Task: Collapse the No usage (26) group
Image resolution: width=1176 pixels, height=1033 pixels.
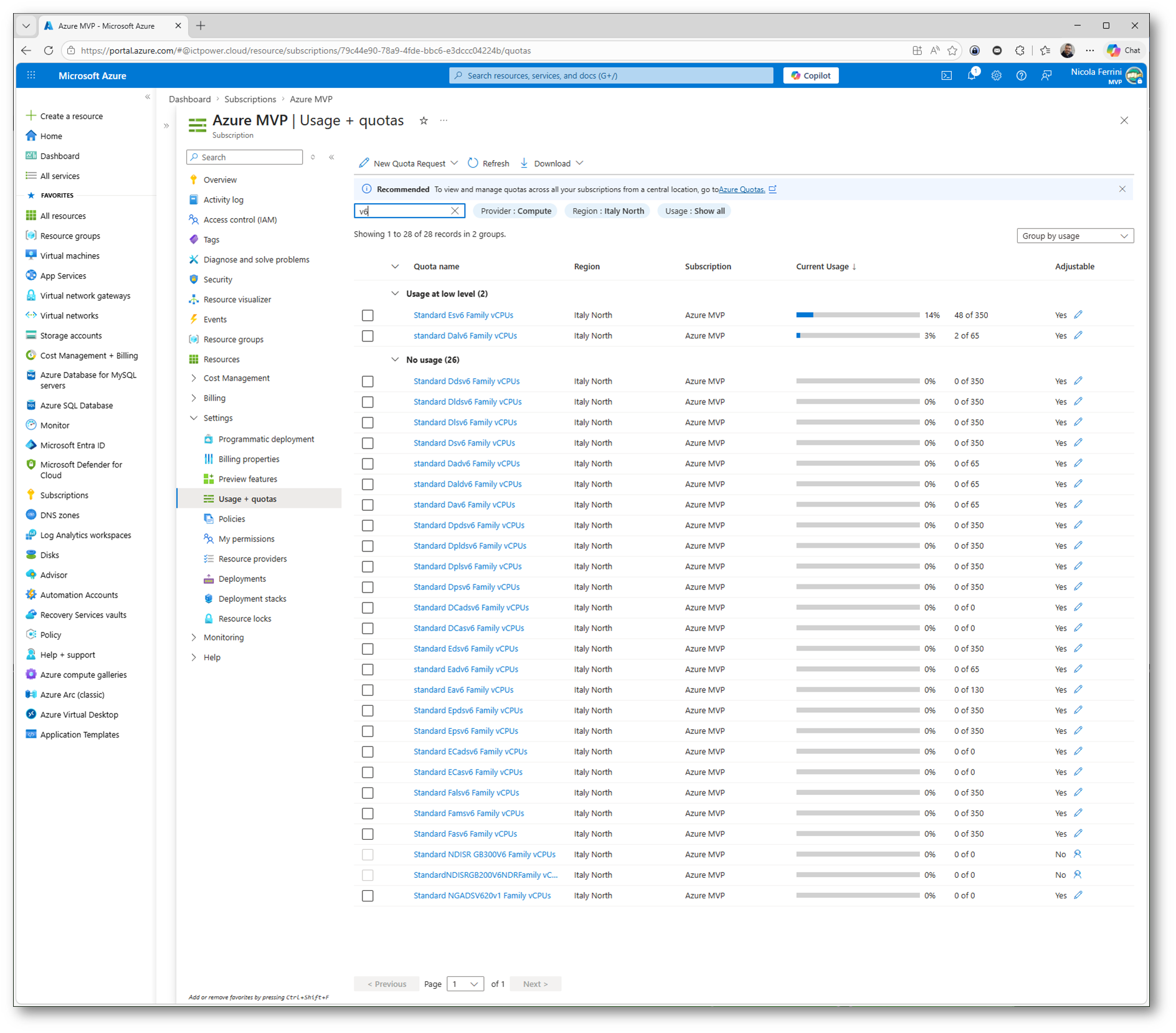Action: click(x=395, y=360)
